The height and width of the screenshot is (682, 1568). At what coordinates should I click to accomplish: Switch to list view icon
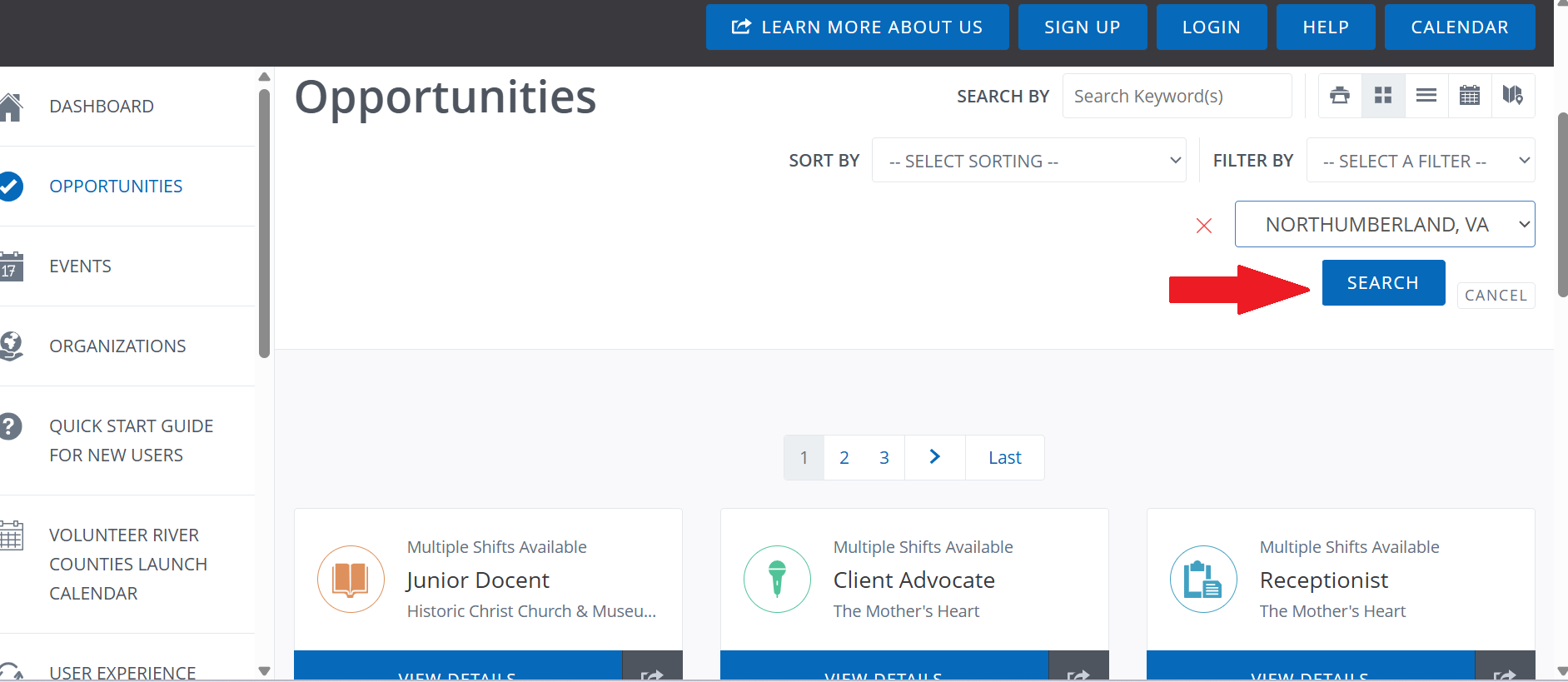click(1426, 96)
